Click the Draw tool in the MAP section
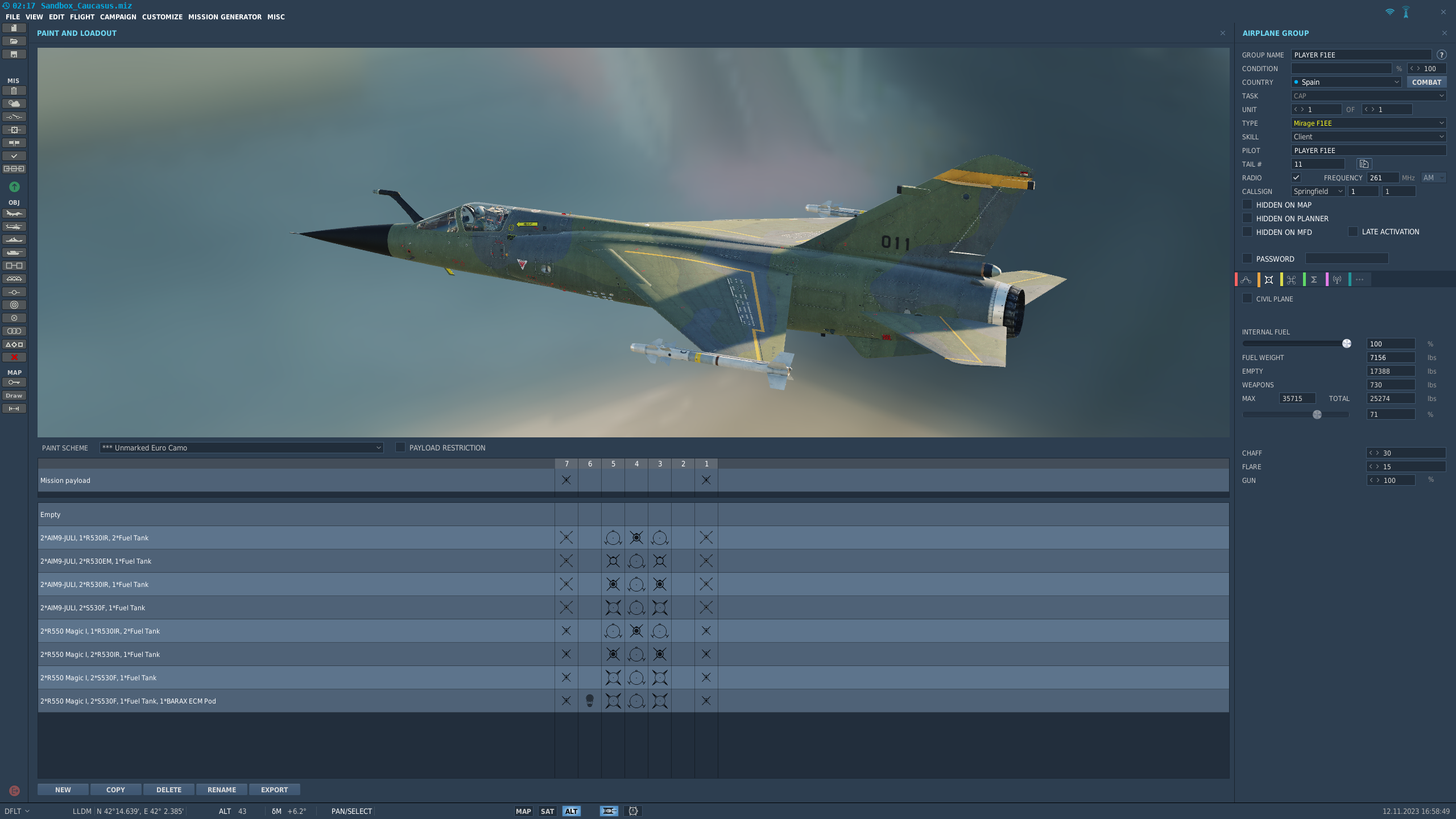The width and height of the screenshot is (1456, 819). (x=14, y=395)
